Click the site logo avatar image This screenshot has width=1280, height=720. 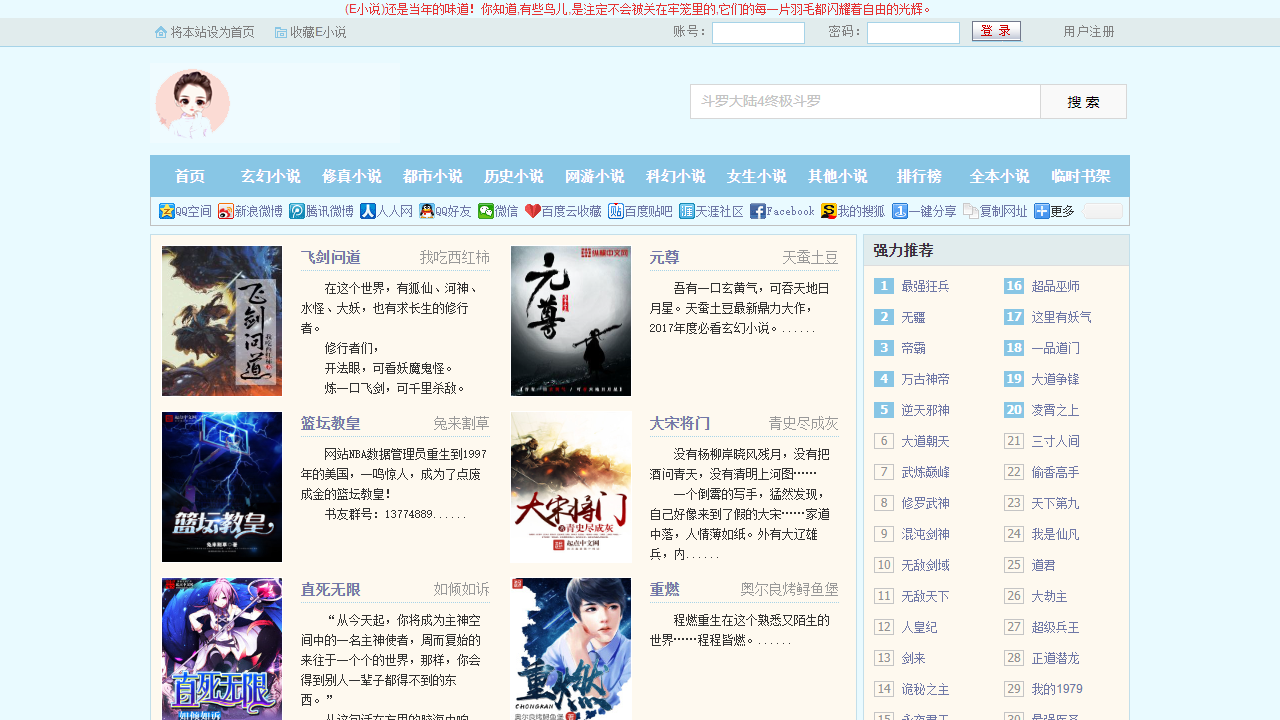(x=193, y=104)
